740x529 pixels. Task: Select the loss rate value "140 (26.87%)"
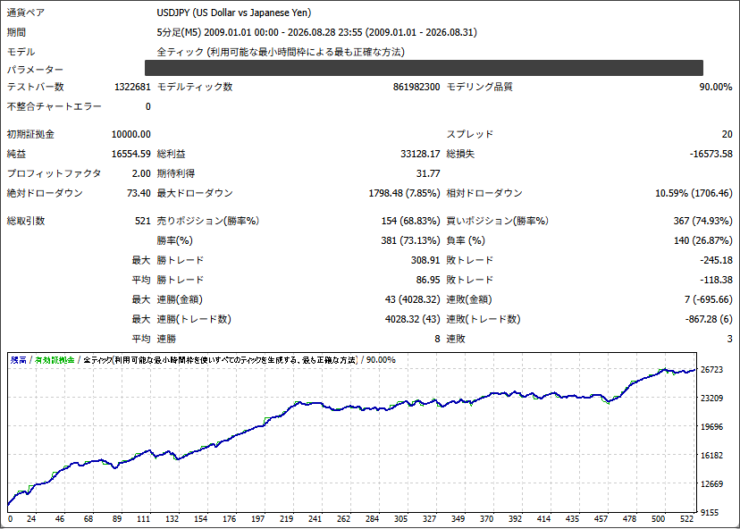(703, 241)
